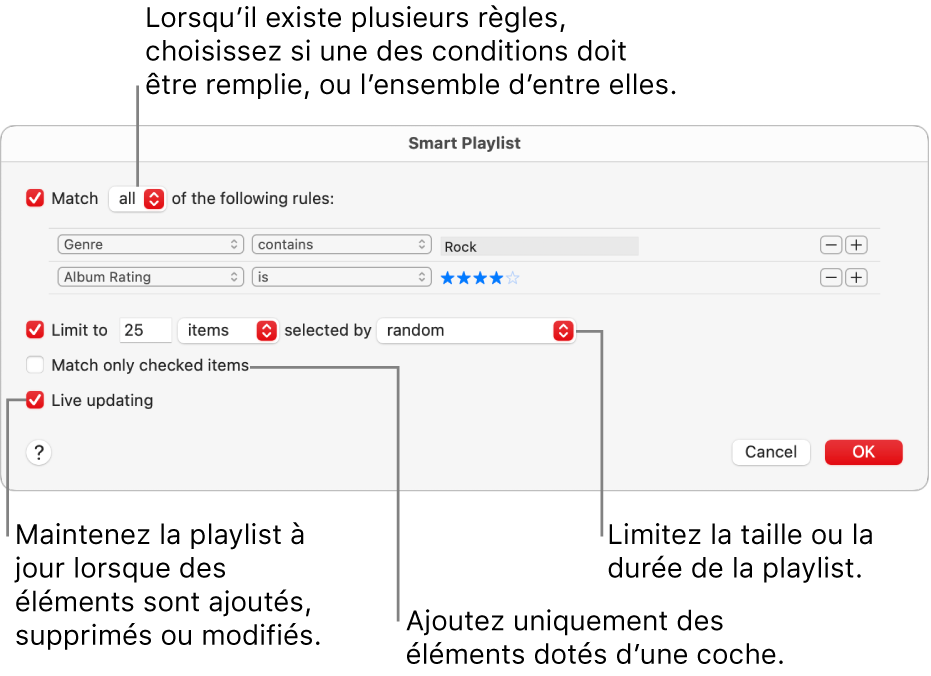Select the 25 limit value field
The image size is (931, 676).
145,330
